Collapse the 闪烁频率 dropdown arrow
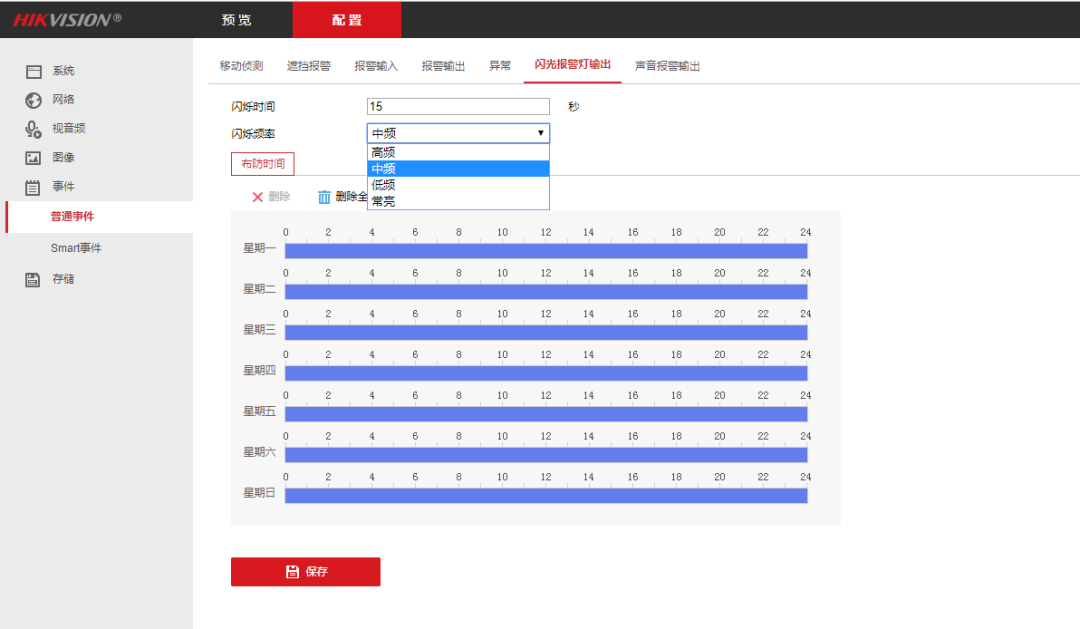The width and height of the screenshot is (1080, 629). point(540,132)
